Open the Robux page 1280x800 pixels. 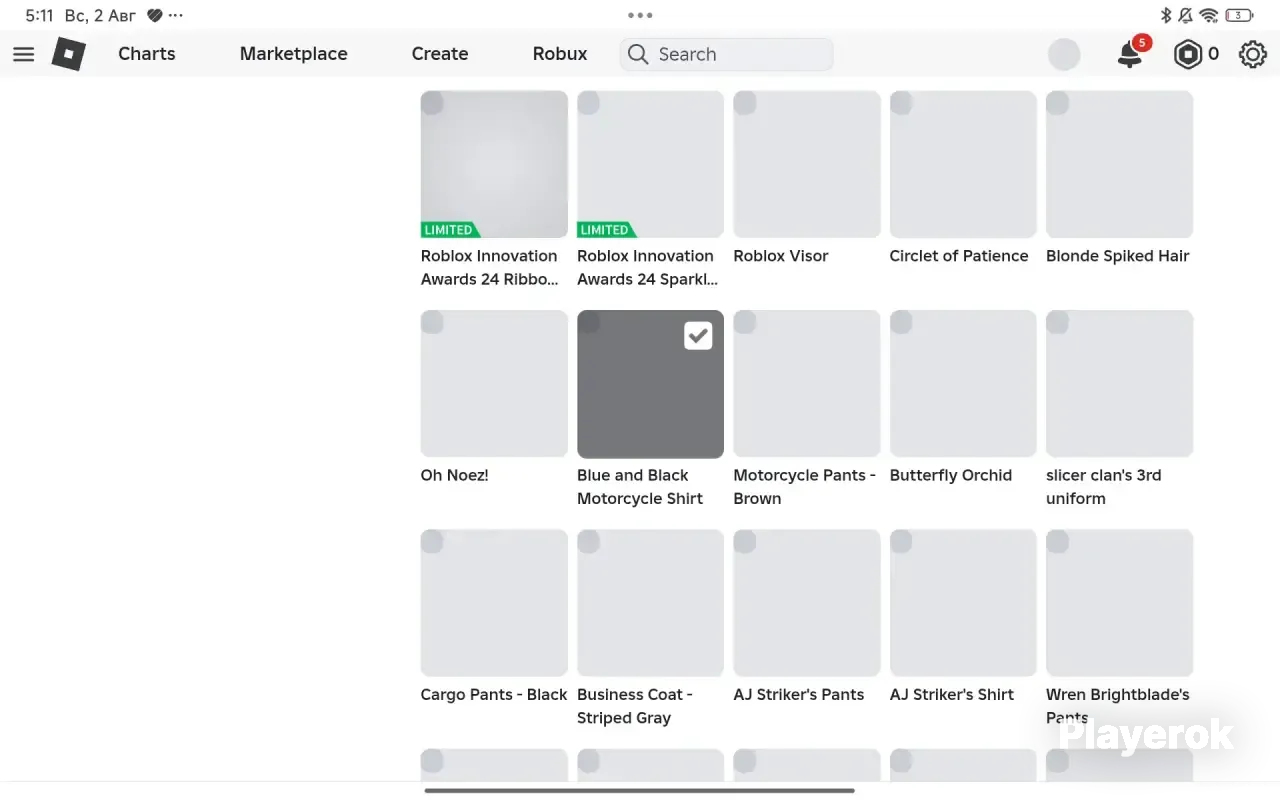coord(560,54)
